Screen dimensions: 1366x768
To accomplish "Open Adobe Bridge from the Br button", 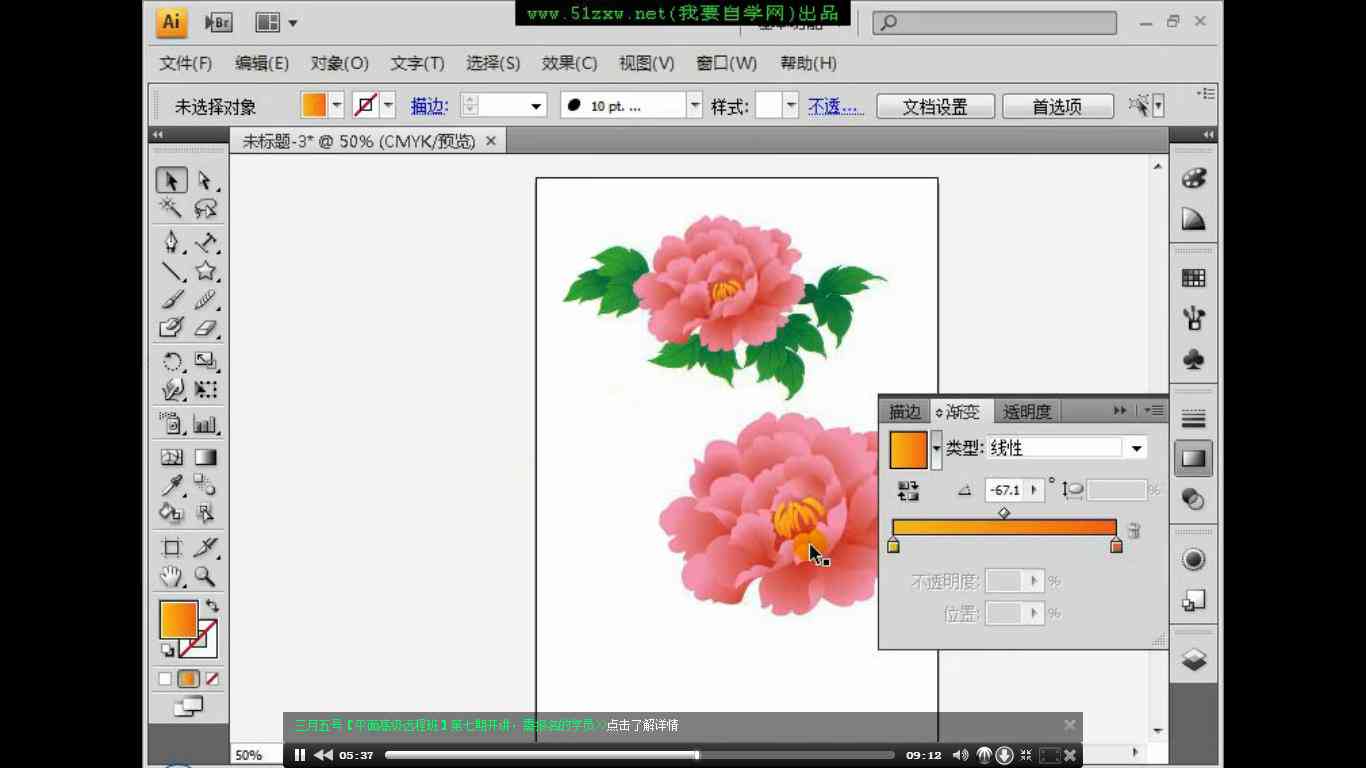I will tap(218, 22).
